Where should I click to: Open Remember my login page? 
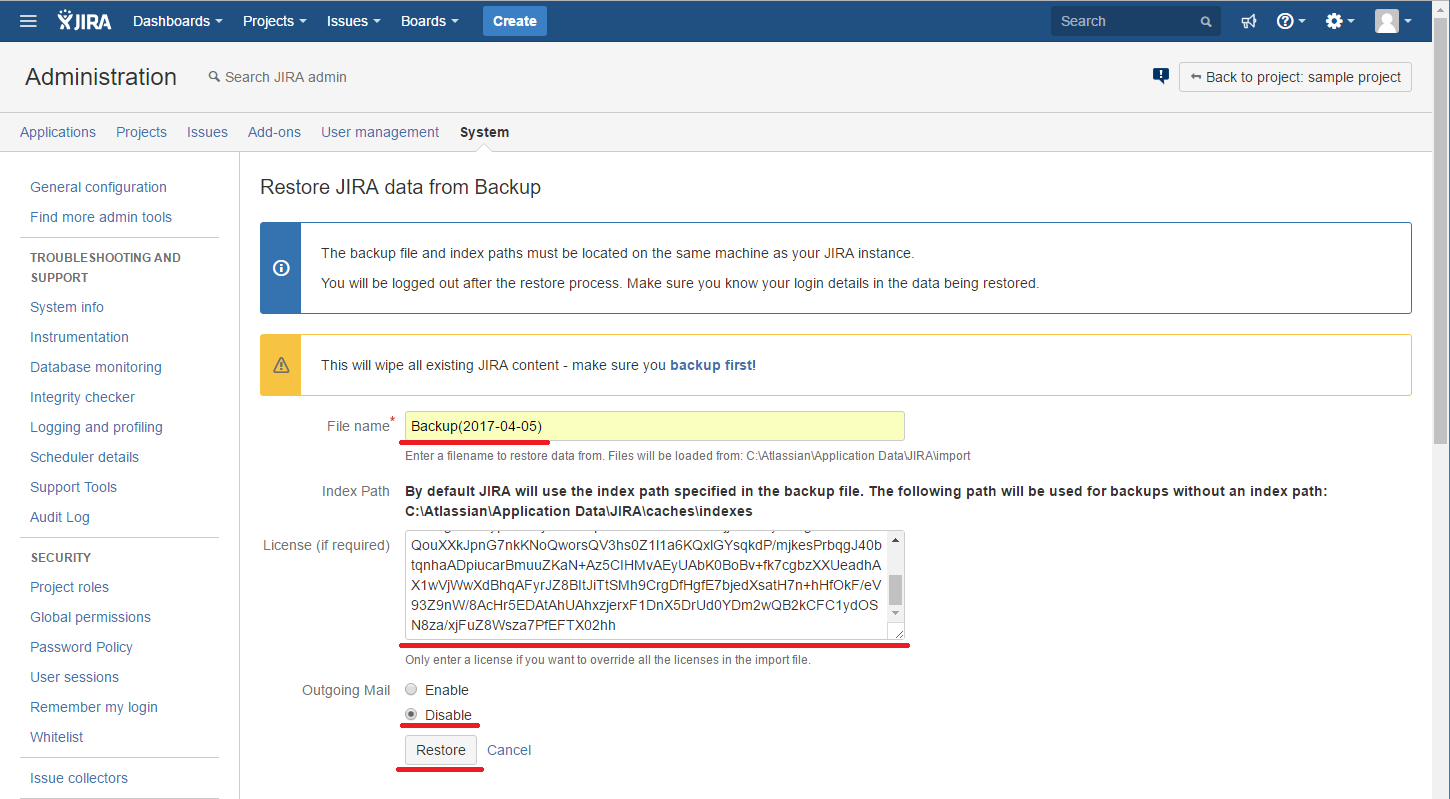(94, 707)
